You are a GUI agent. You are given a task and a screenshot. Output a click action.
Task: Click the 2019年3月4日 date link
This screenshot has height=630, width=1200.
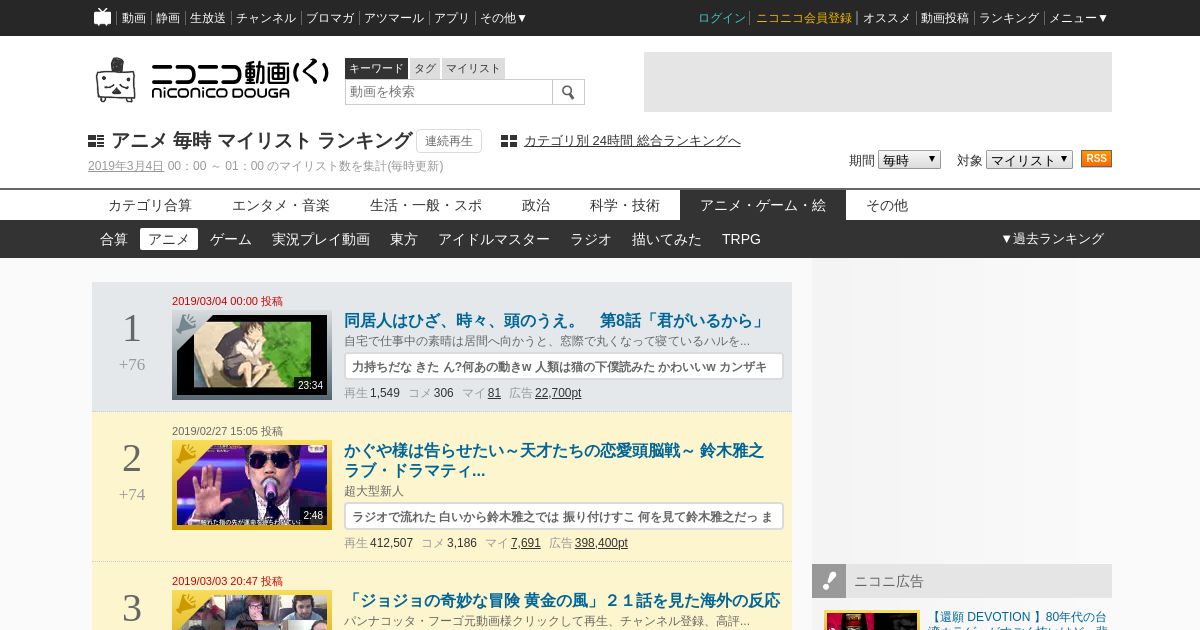(x=126, y=166)
